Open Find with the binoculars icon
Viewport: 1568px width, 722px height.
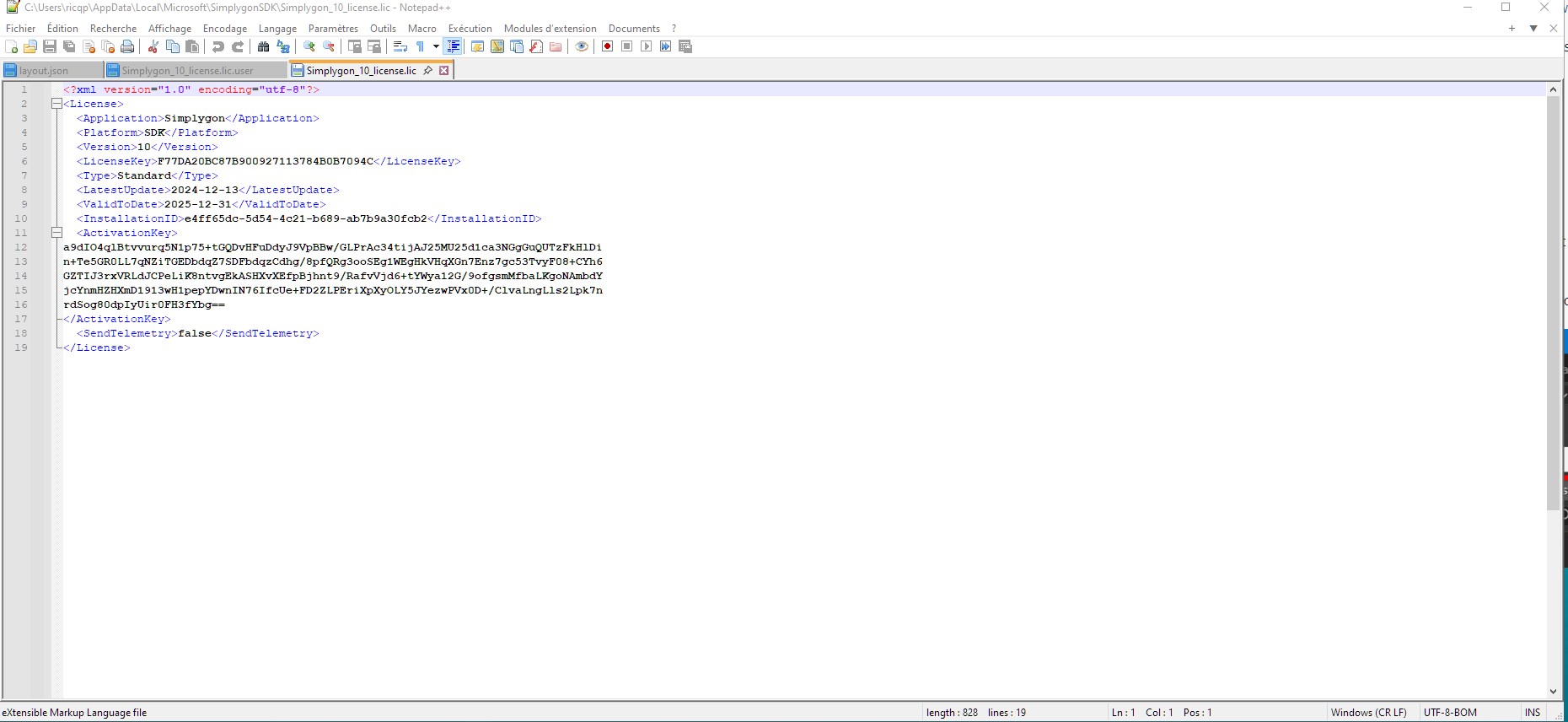[x=264, y=46]
